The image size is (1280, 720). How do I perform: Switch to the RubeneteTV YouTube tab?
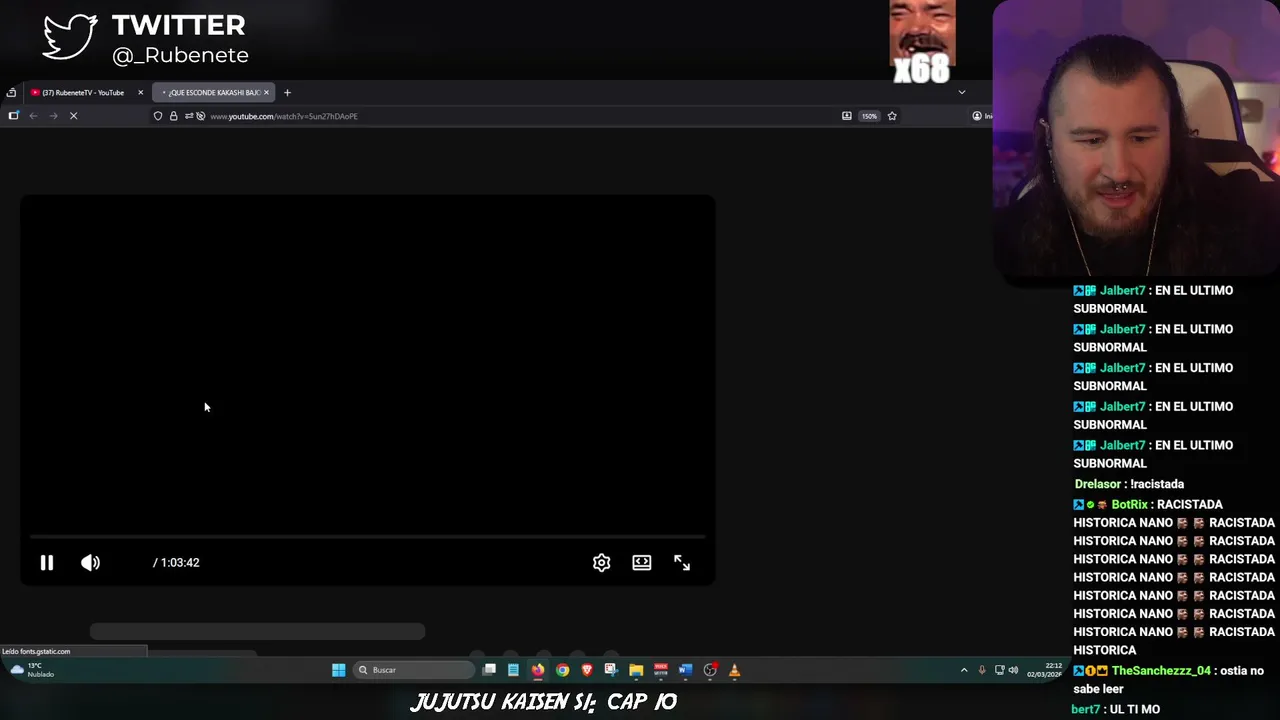click(83, 92)
